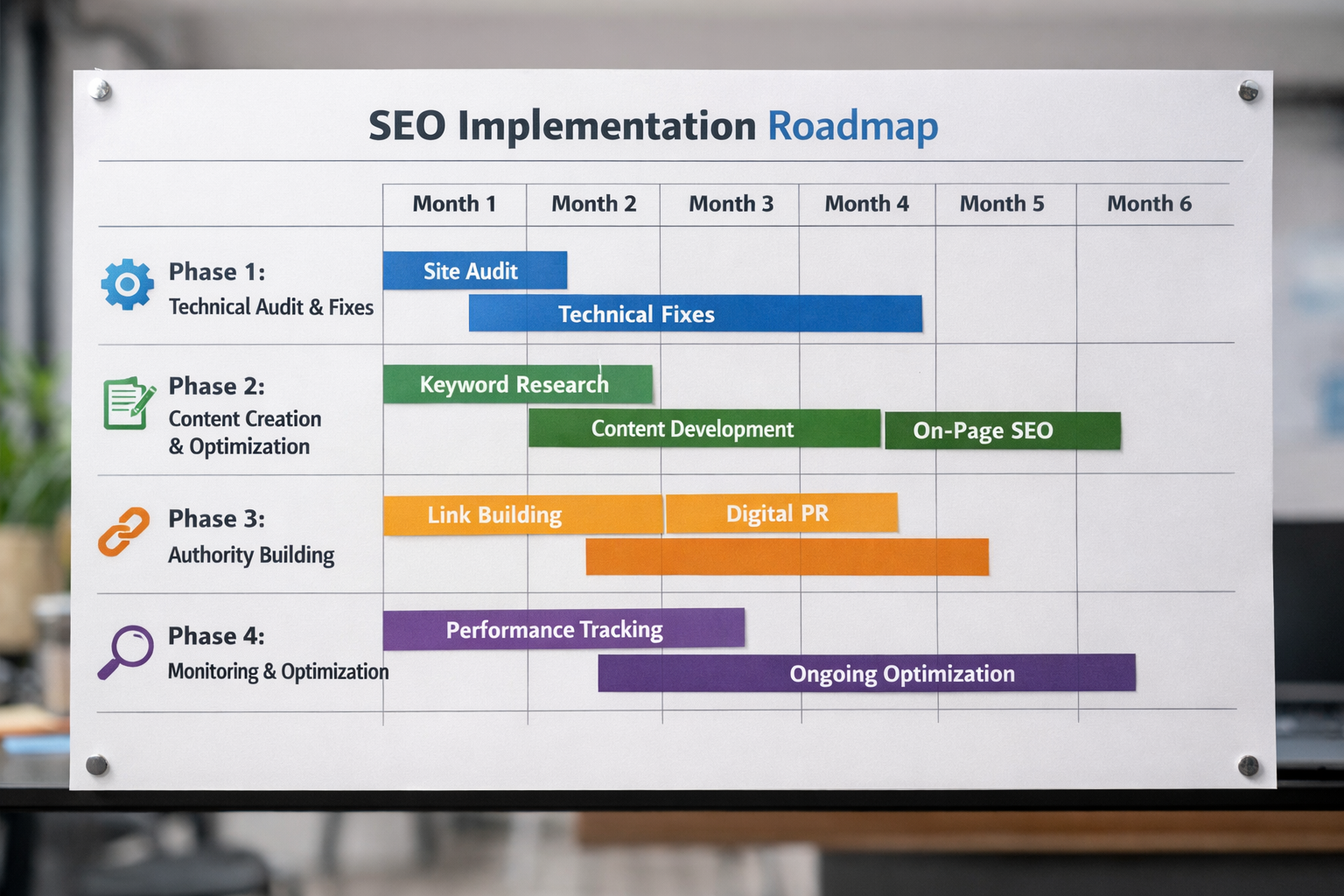Select the On-Page SEO bar
The height and width of the screenshot is (896, 1344).
click(1001, 430)
